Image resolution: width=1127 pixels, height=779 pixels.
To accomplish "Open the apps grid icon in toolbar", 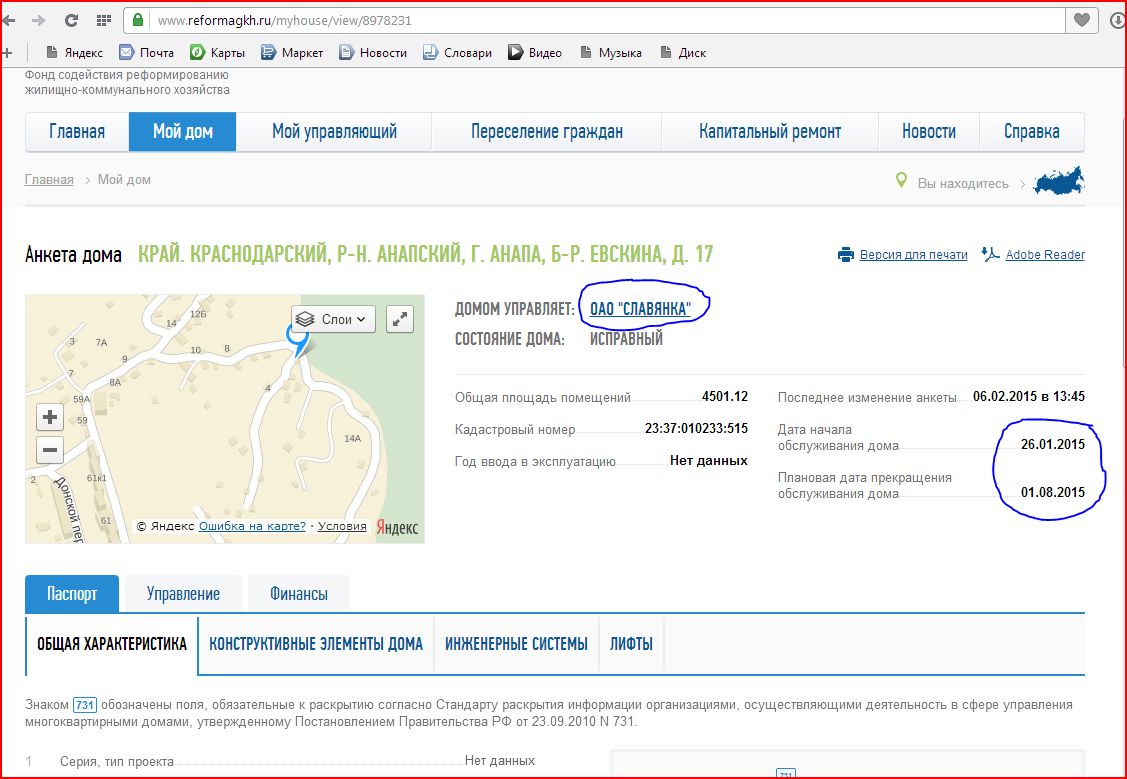I will (x=103, y=20).
